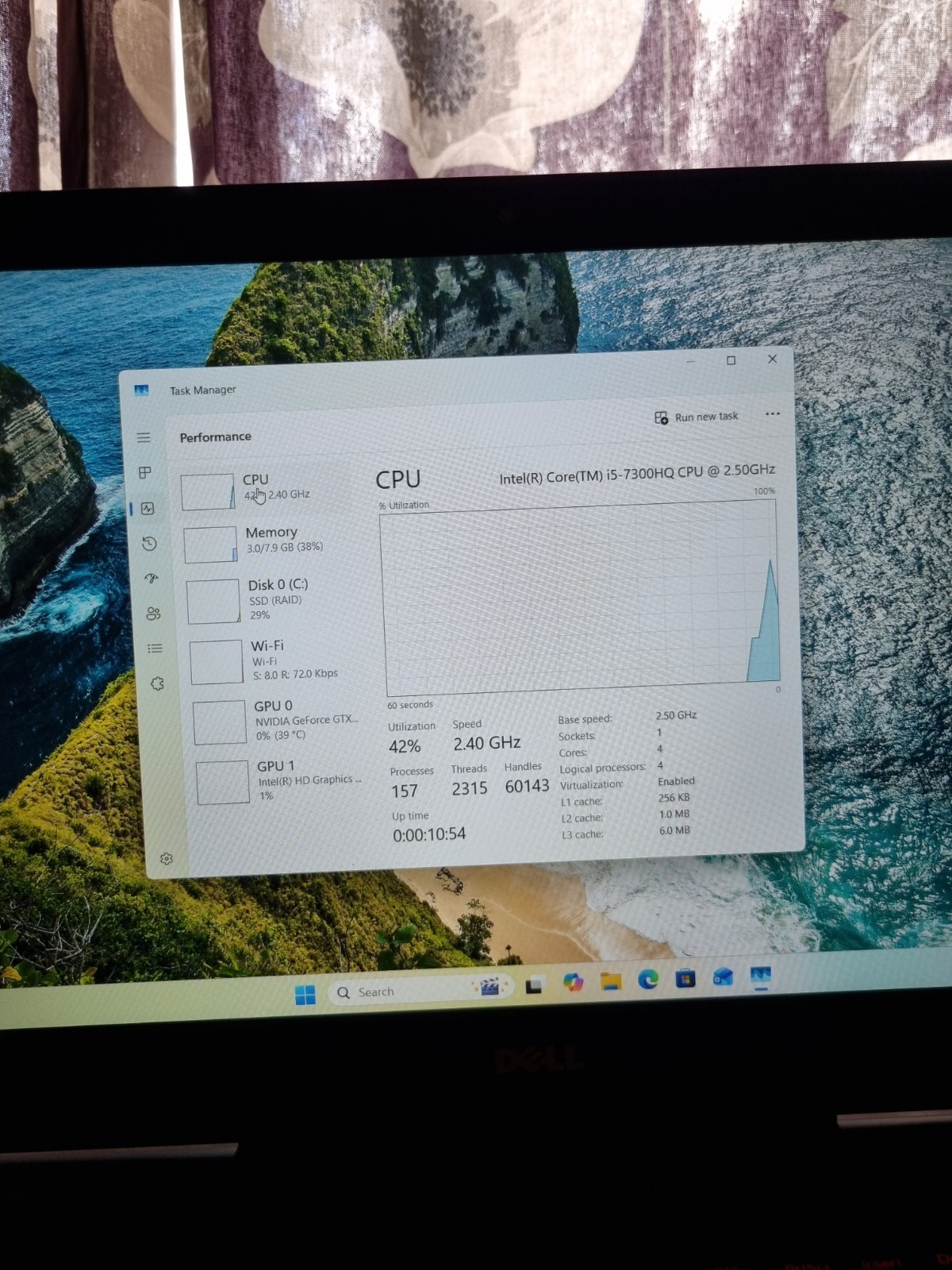Click the Disk 0 mini graph thumbnail
The image size is (952, 1270).
click(213, 601)
